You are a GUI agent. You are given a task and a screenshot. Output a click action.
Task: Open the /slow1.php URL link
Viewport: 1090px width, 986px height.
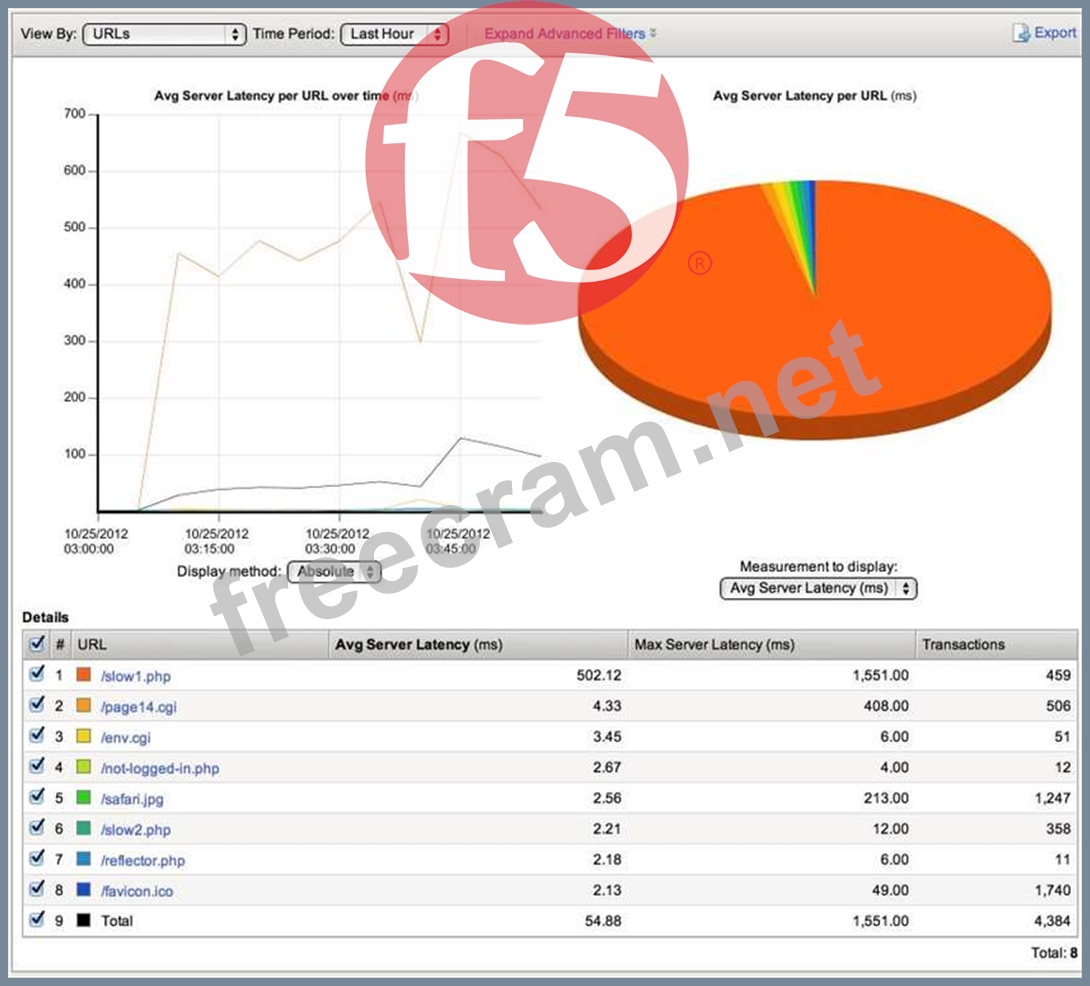(136, 676)
